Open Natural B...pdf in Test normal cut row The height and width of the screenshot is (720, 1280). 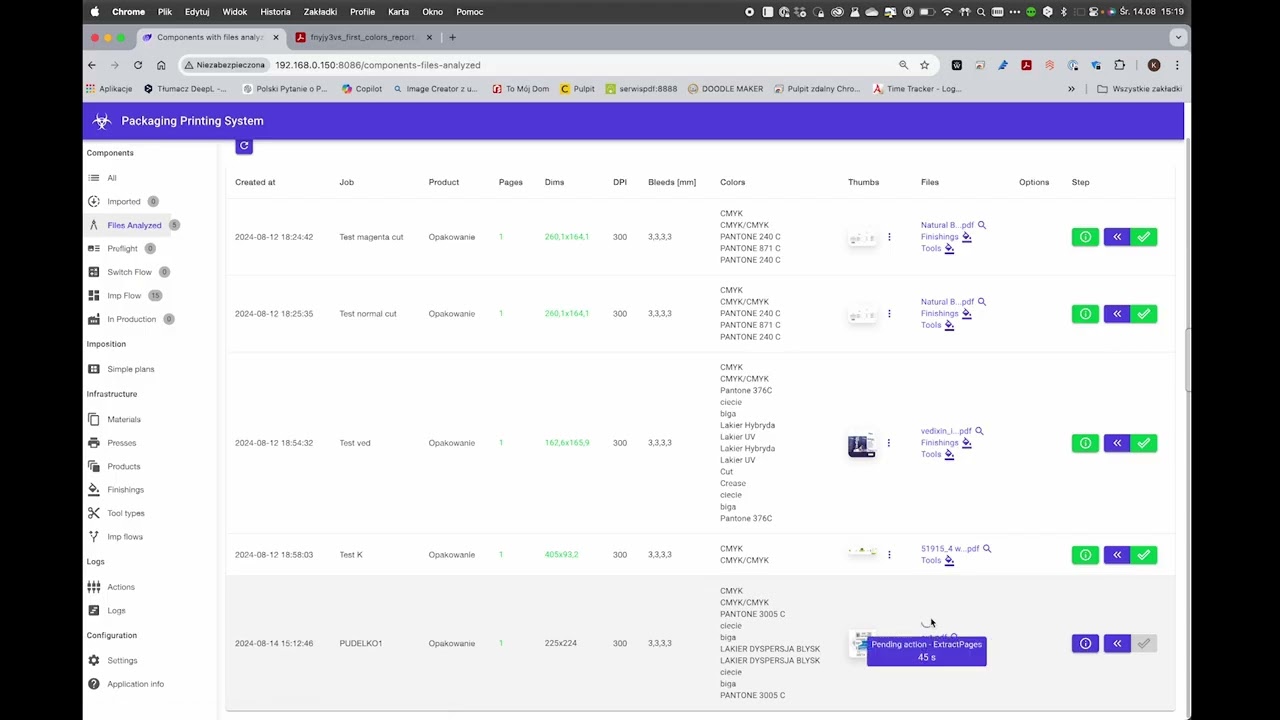point(947,302)
